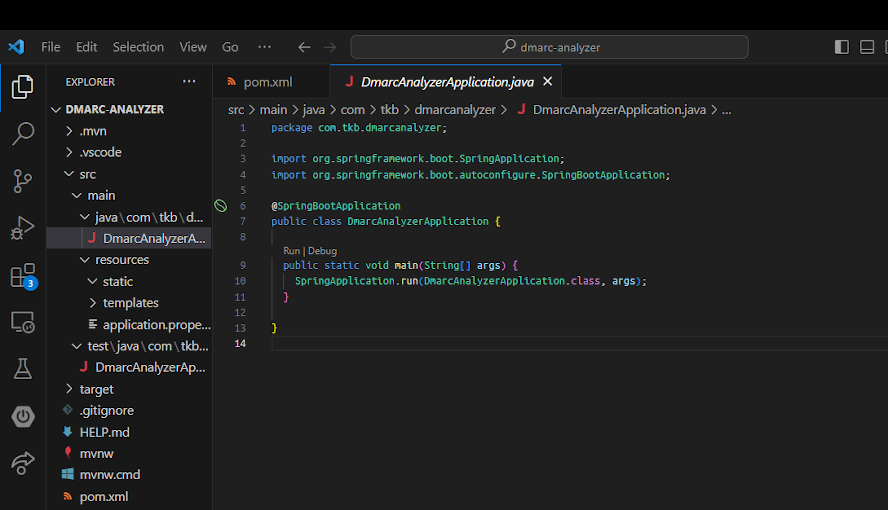888x510 pixels.
Task: Open the Edit menu
Action: (87, 47)
